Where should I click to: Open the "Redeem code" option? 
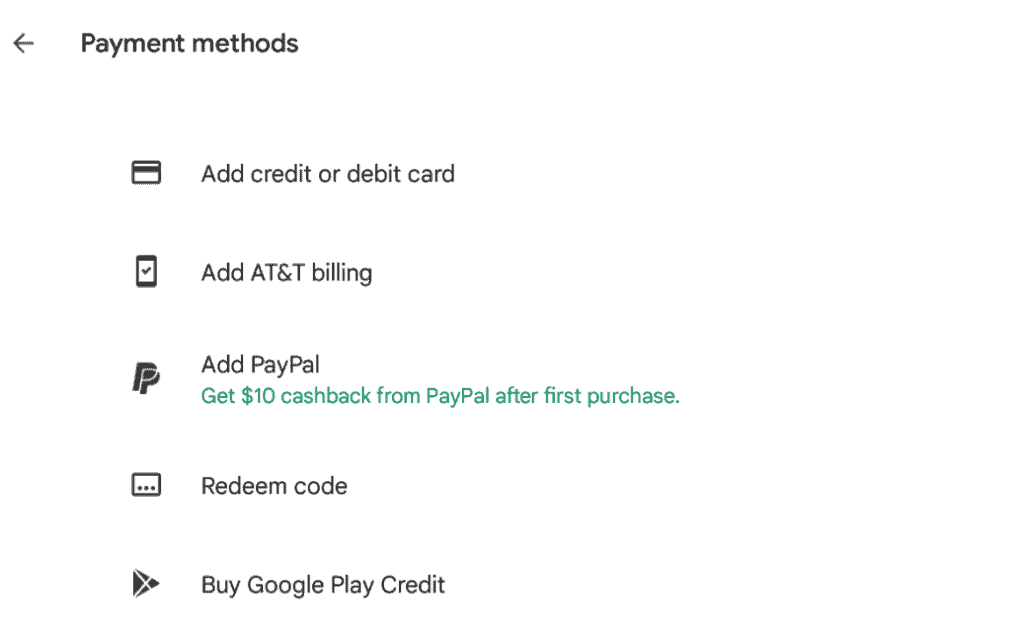[274, 486]
